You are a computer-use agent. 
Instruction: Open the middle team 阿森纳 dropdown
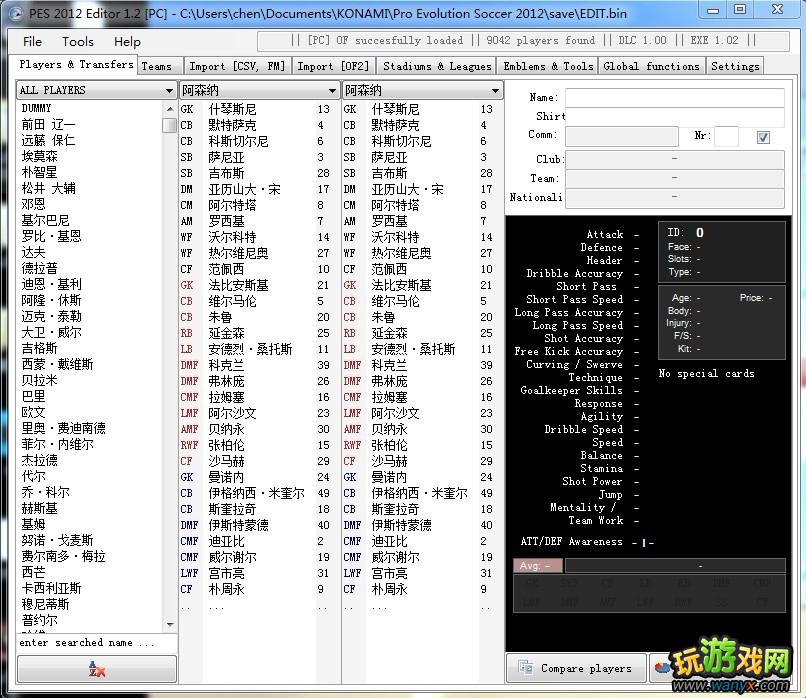point(259,90)
